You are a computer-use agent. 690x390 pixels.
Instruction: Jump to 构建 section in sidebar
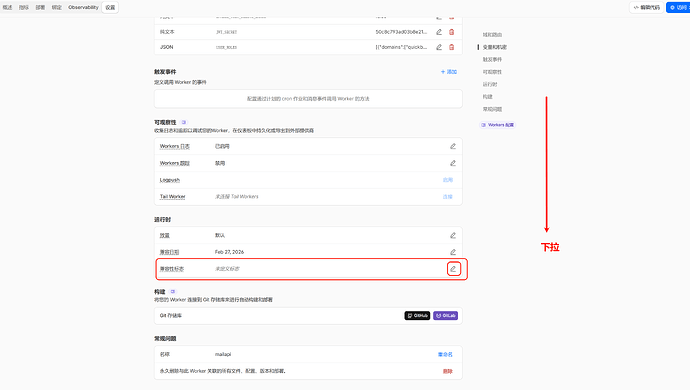(x=488, y=96)
